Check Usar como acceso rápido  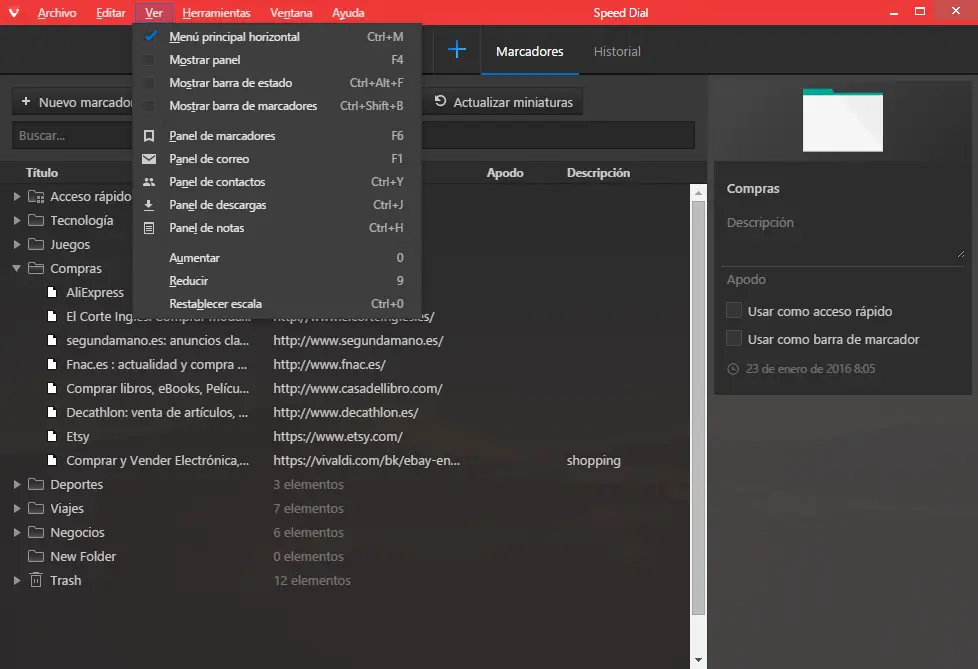tap(734, 310)
